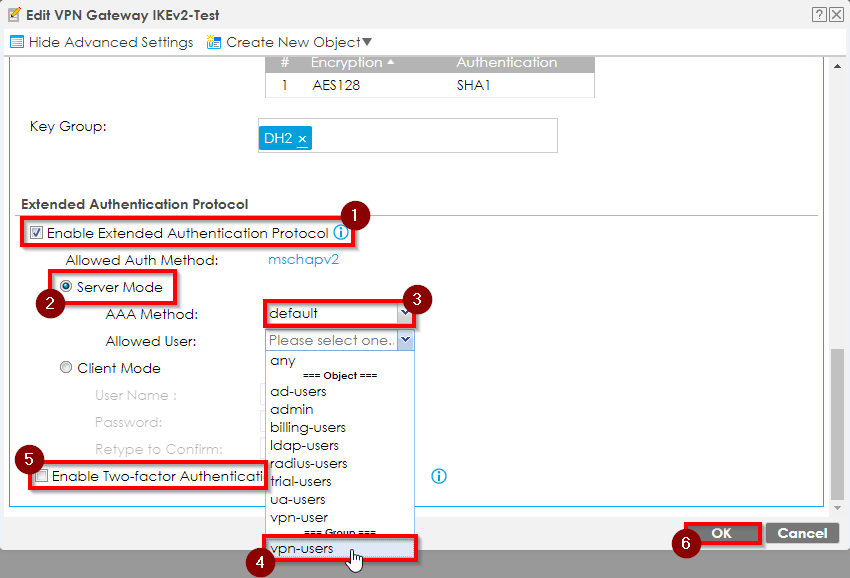The image size is (850, 578).
Task: Close the Edit VPN Gateway dialog
Action: (836, 14)
